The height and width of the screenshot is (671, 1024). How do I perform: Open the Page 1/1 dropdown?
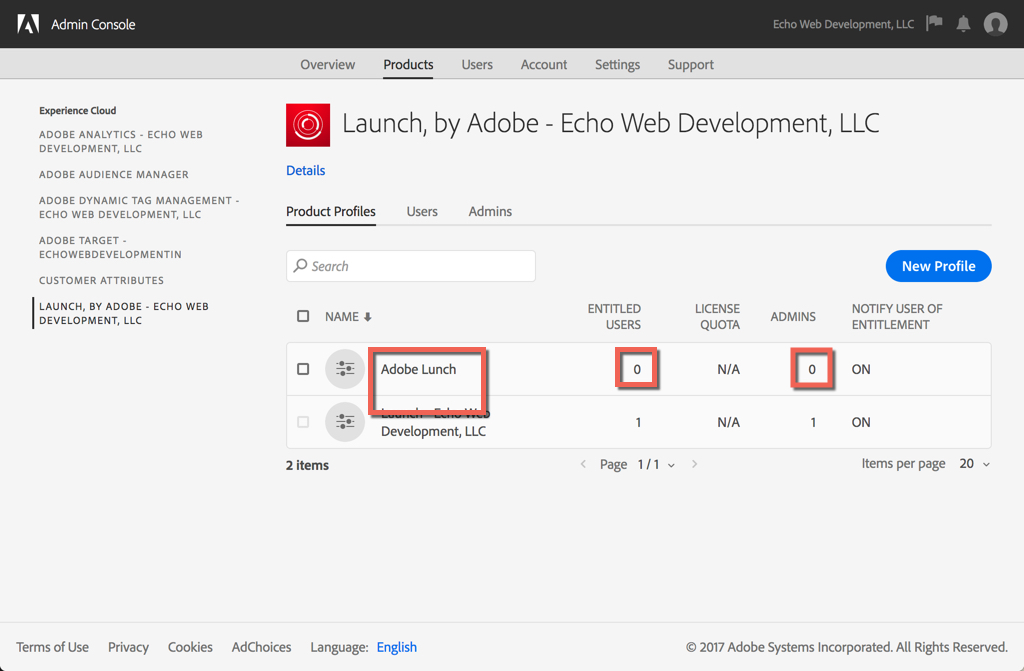tap(656, 465)
